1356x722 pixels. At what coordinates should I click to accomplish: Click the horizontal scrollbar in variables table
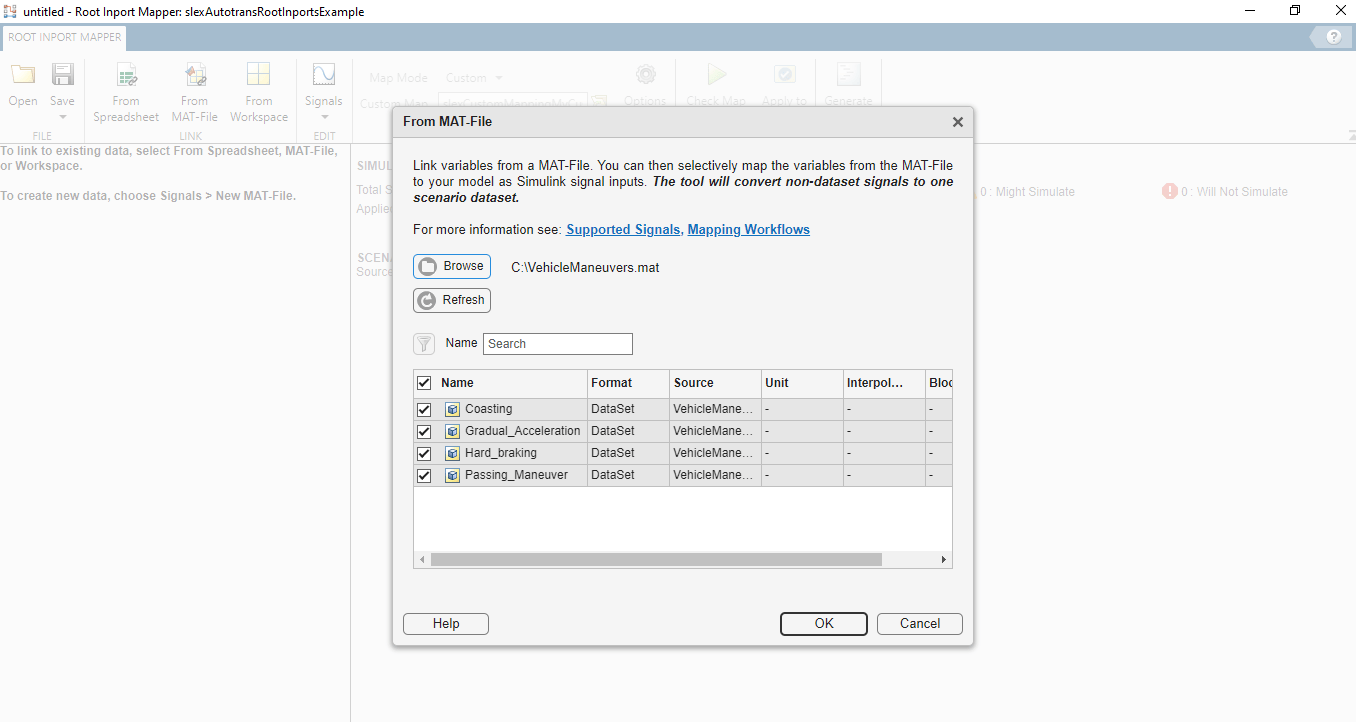coord(656,560)
